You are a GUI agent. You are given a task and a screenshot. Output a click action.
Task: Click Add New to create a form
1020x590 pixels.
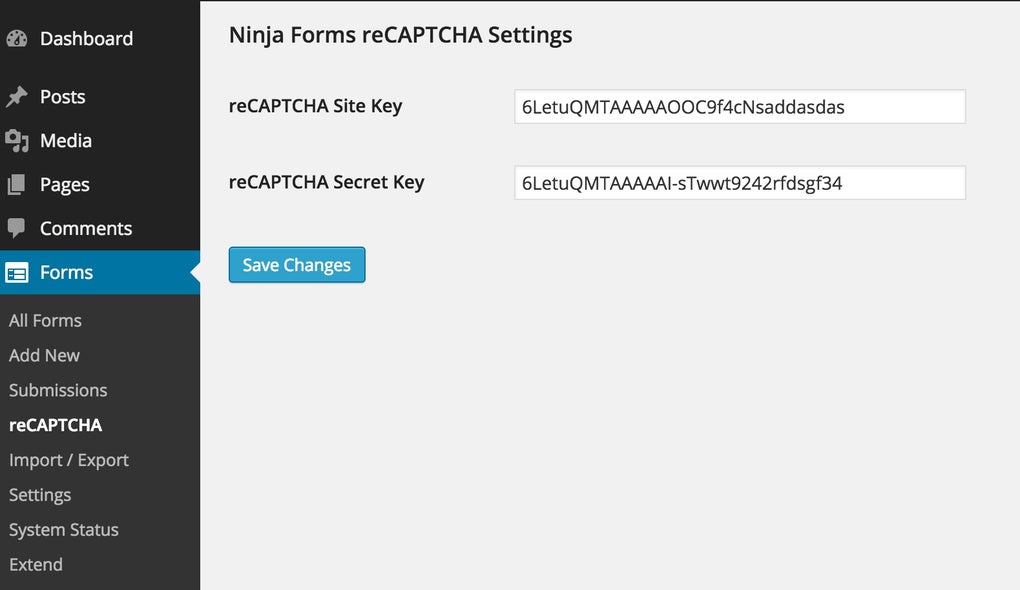(x=44, y=355)
